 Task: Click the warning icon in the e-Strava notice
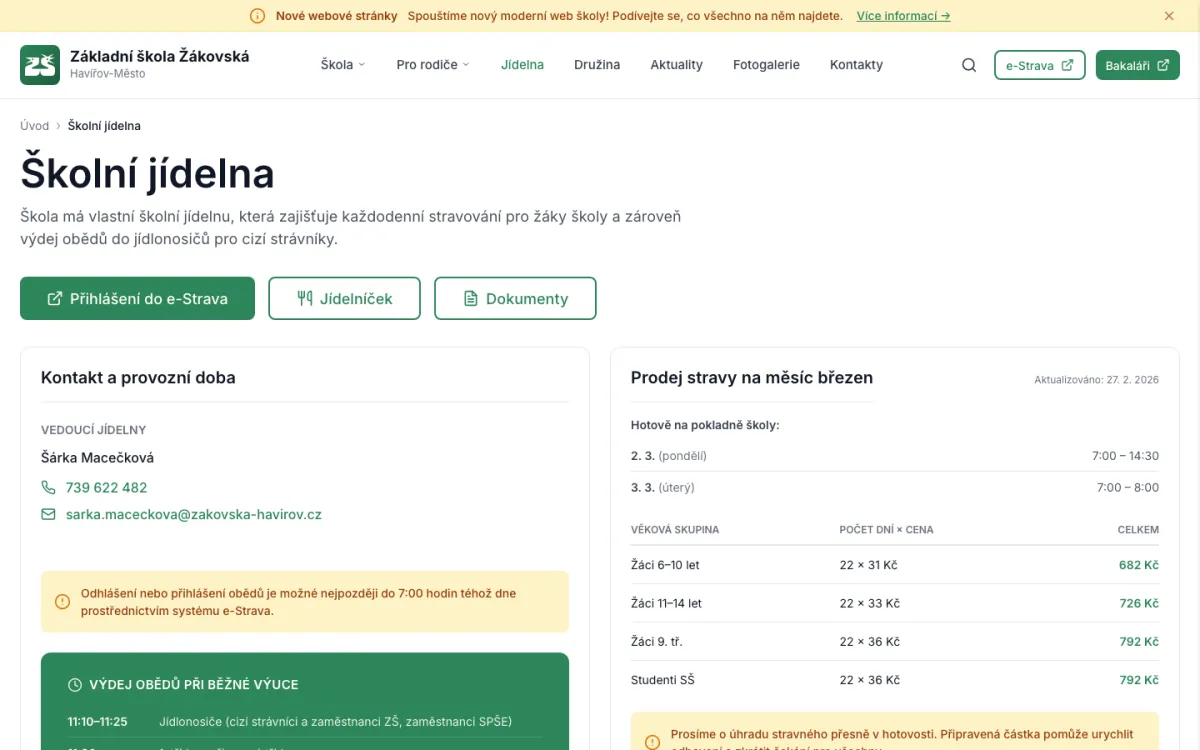tap(62, 602)
